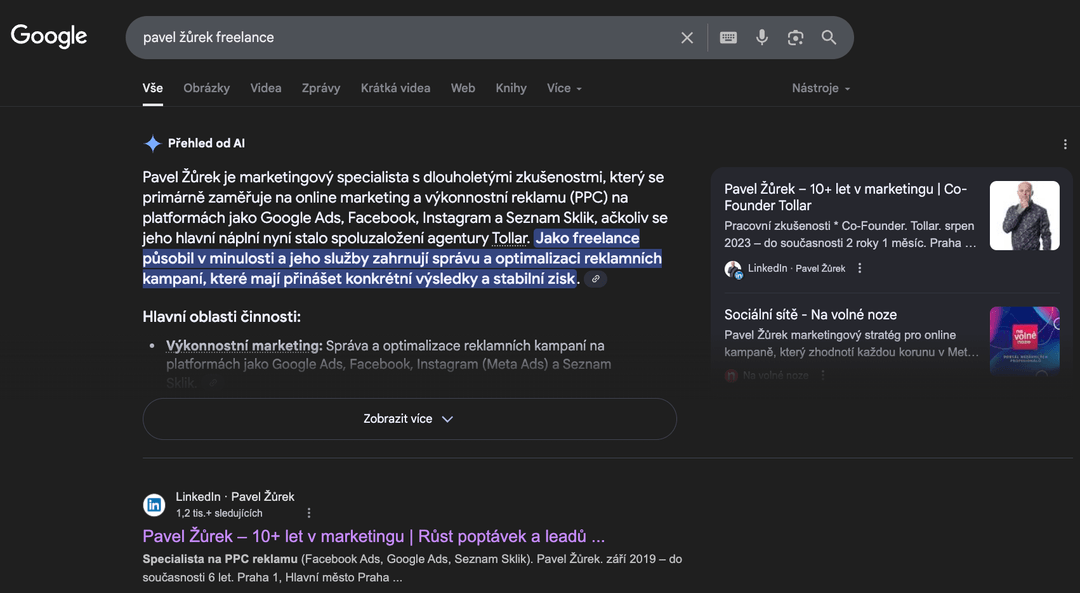Image resolution: width=1080 pixels, height=593 pixels.
Task: Open AI overview three-dot options menu
Action: click(x=1065, y=144)
